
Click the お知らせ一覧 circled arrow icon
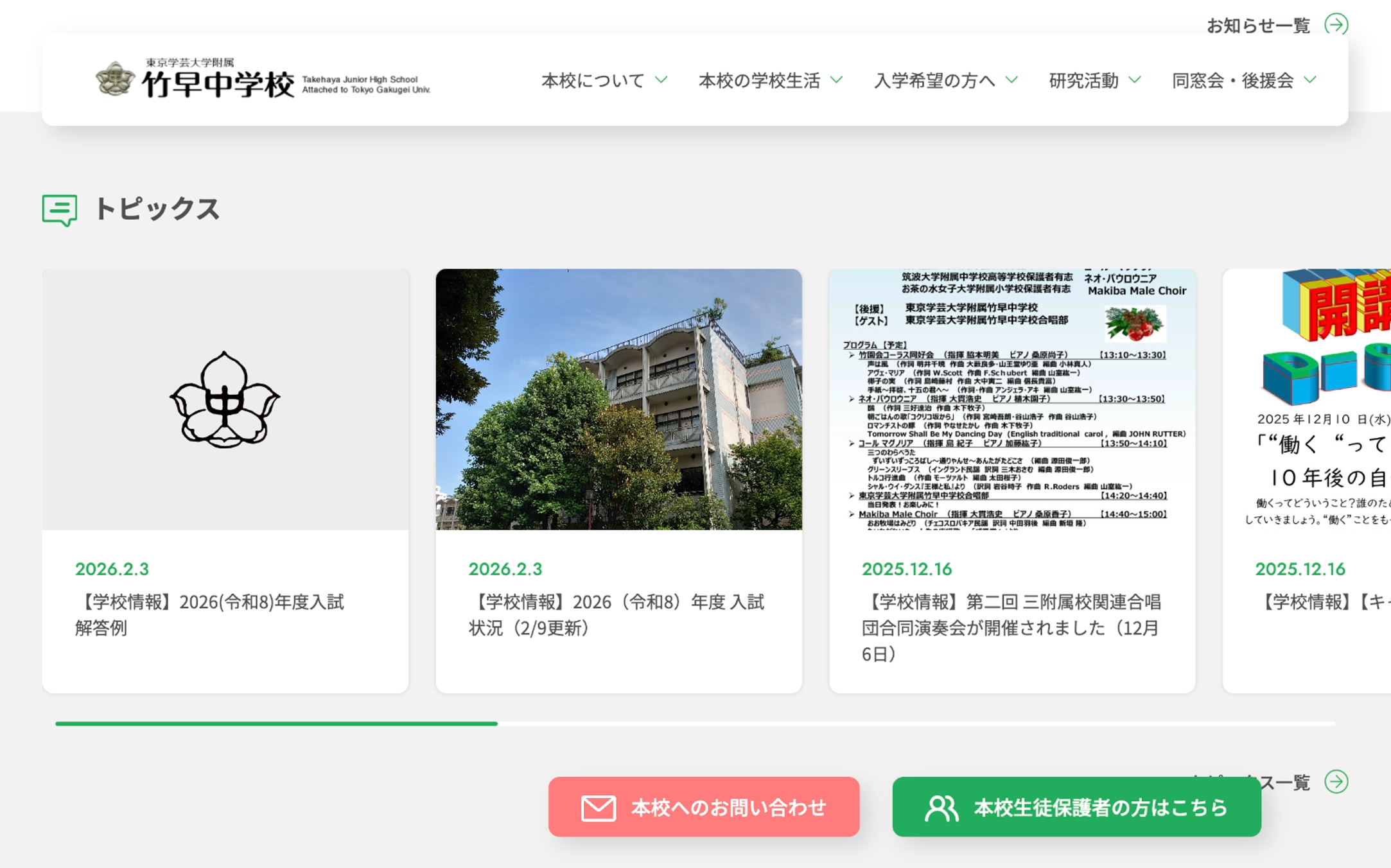coord(1336,24)
